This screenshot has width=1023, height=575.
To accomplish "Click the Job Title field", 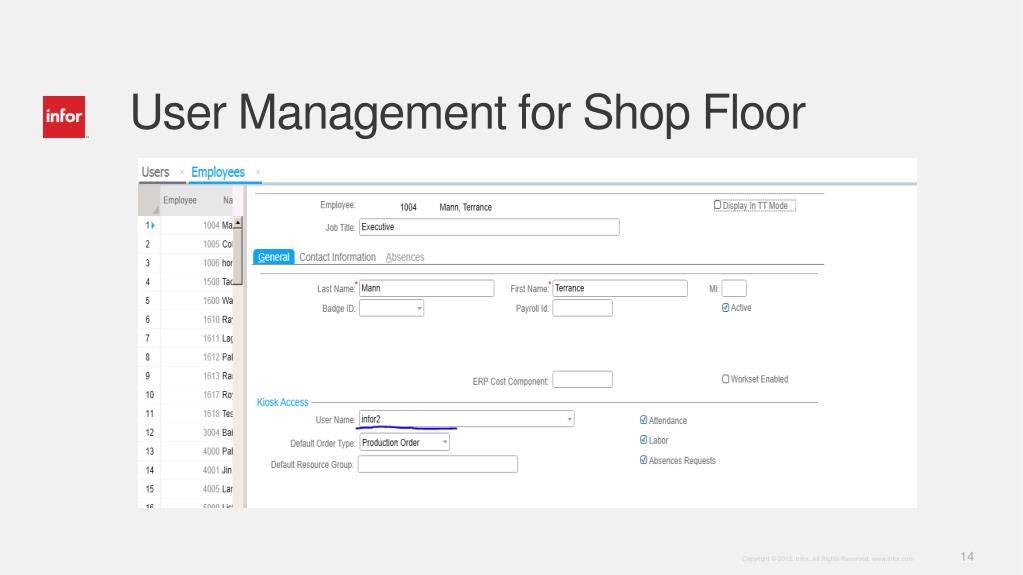I will point(489,227).
